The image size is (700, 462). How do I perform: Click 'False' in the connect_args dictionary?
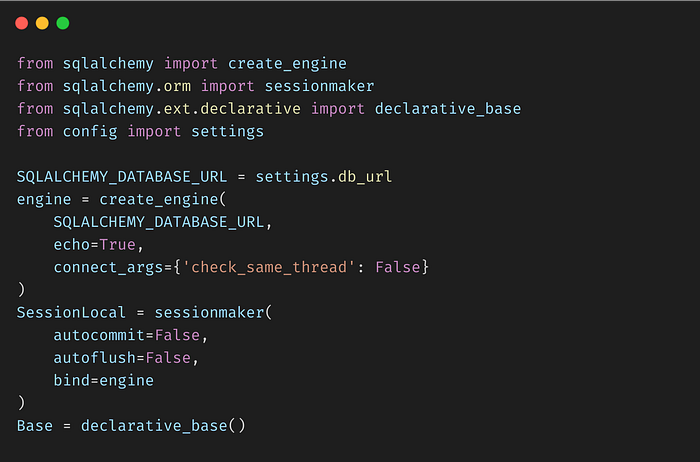(398, 267)
